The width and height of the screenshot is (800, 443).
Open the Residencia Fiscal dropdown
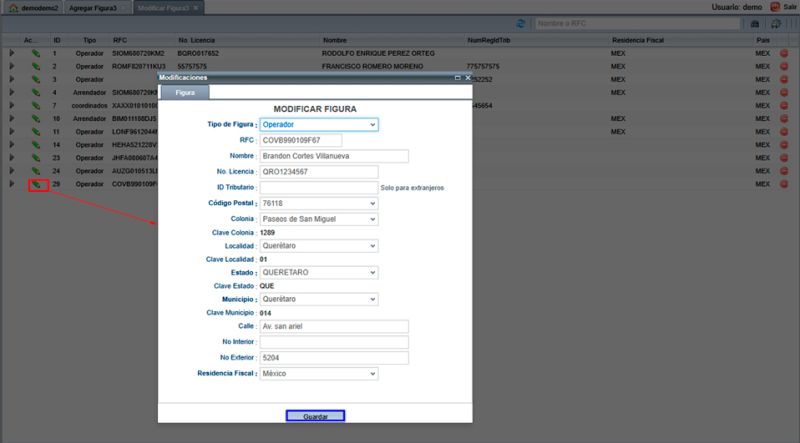click(318, 374)
